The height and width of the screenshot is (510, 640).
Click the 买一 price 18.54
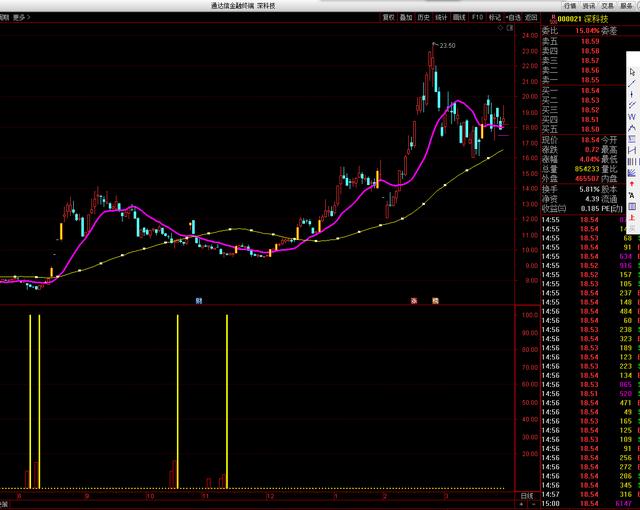tap(590, 91)
